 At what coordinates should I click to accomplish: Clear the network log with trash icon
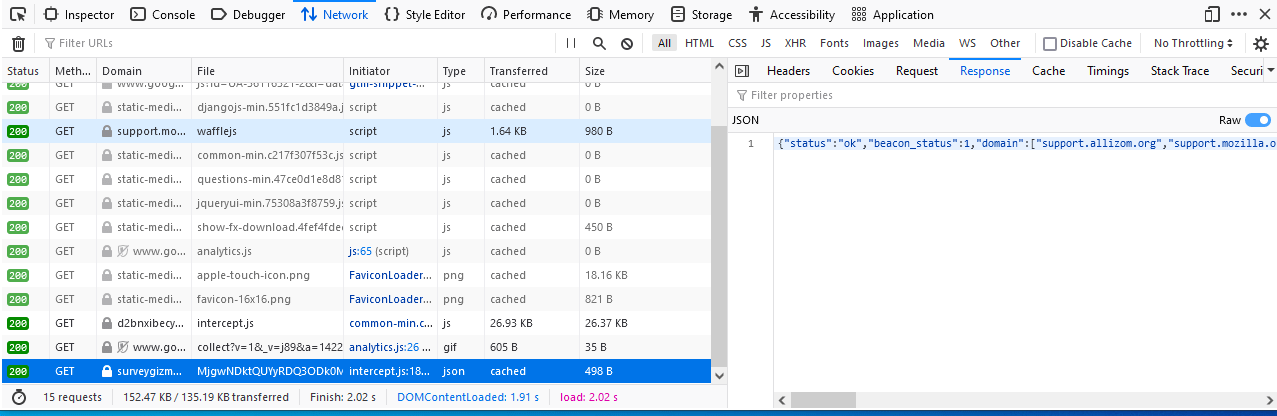[18, 44]
